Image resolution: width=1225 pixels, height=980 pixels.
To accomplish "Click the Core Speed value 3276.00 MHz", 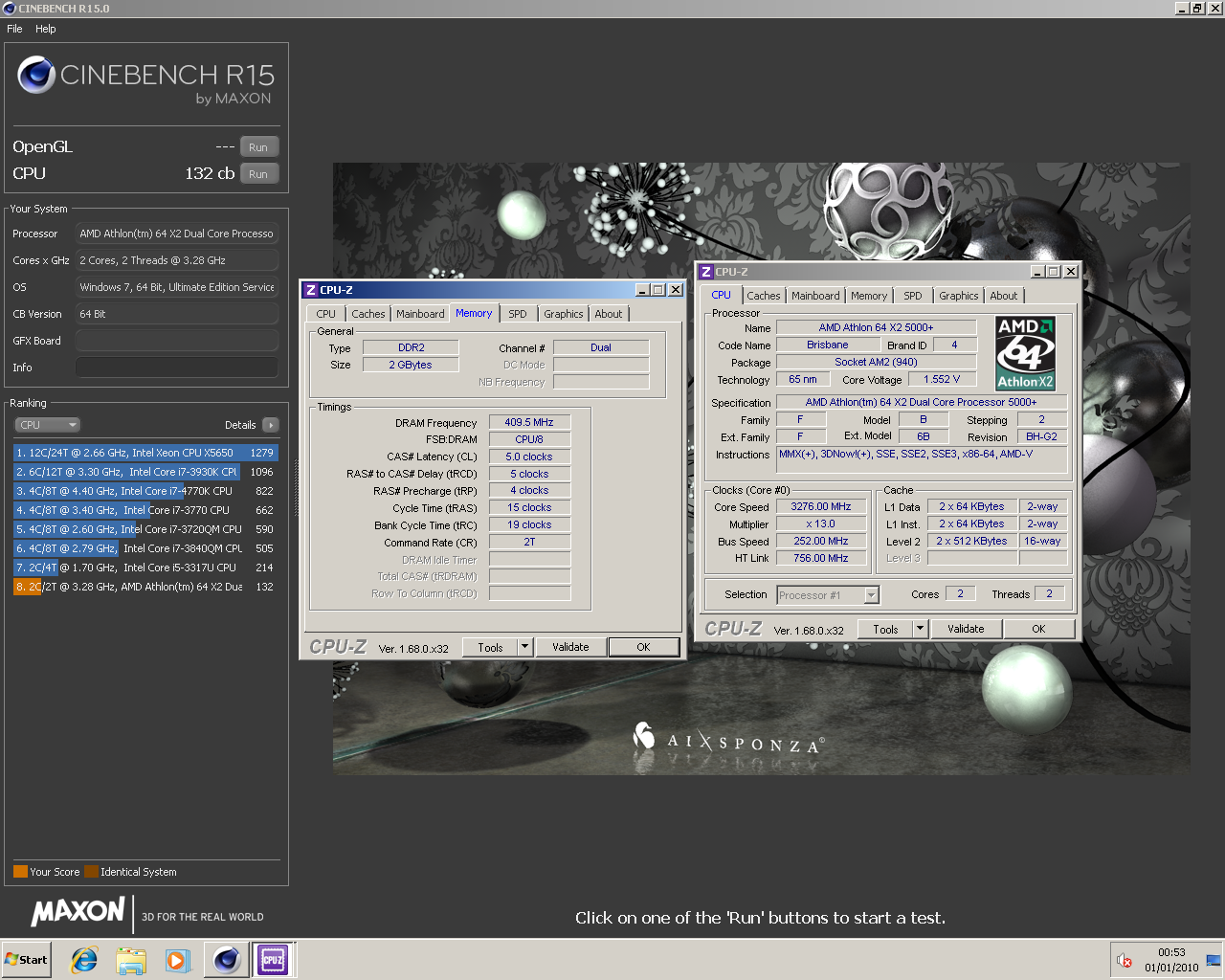I will point(821,507).
